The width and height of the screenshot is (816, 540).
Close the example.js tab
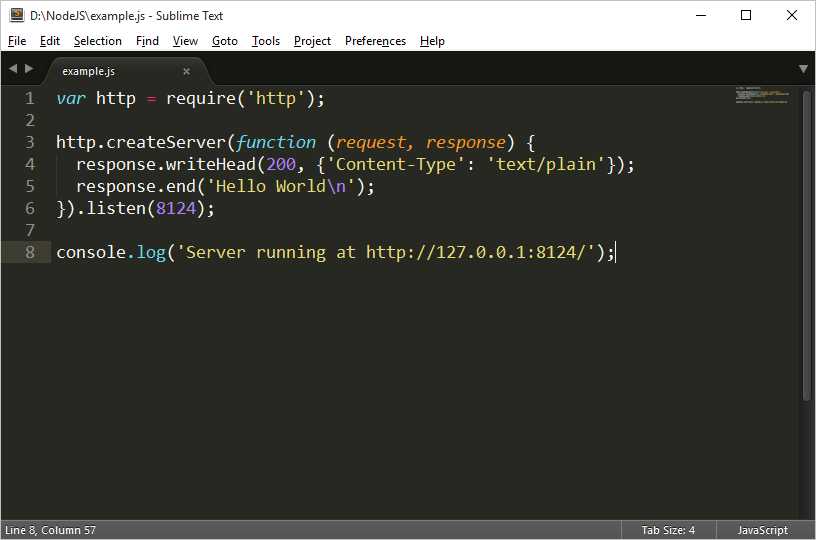[186, 72]
